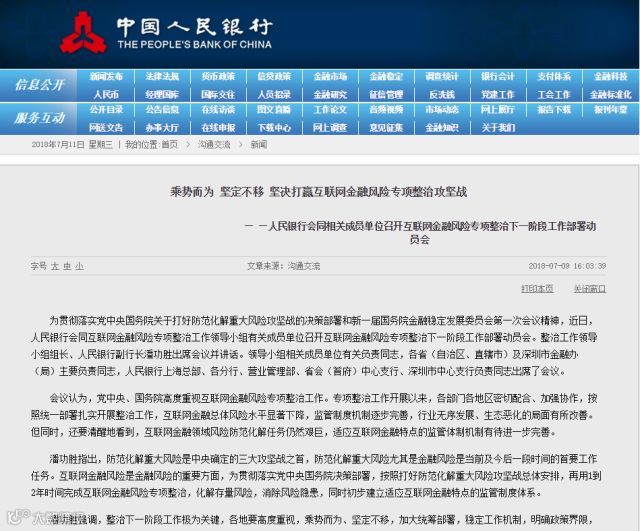Go to 金融科技 section
640x531 pixels.
(x=611, y=76)
